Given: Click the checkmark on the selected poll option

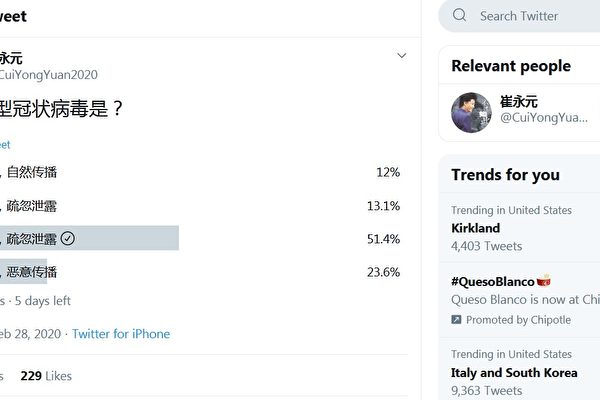Looking at the screenshot, I should point(68,238).
